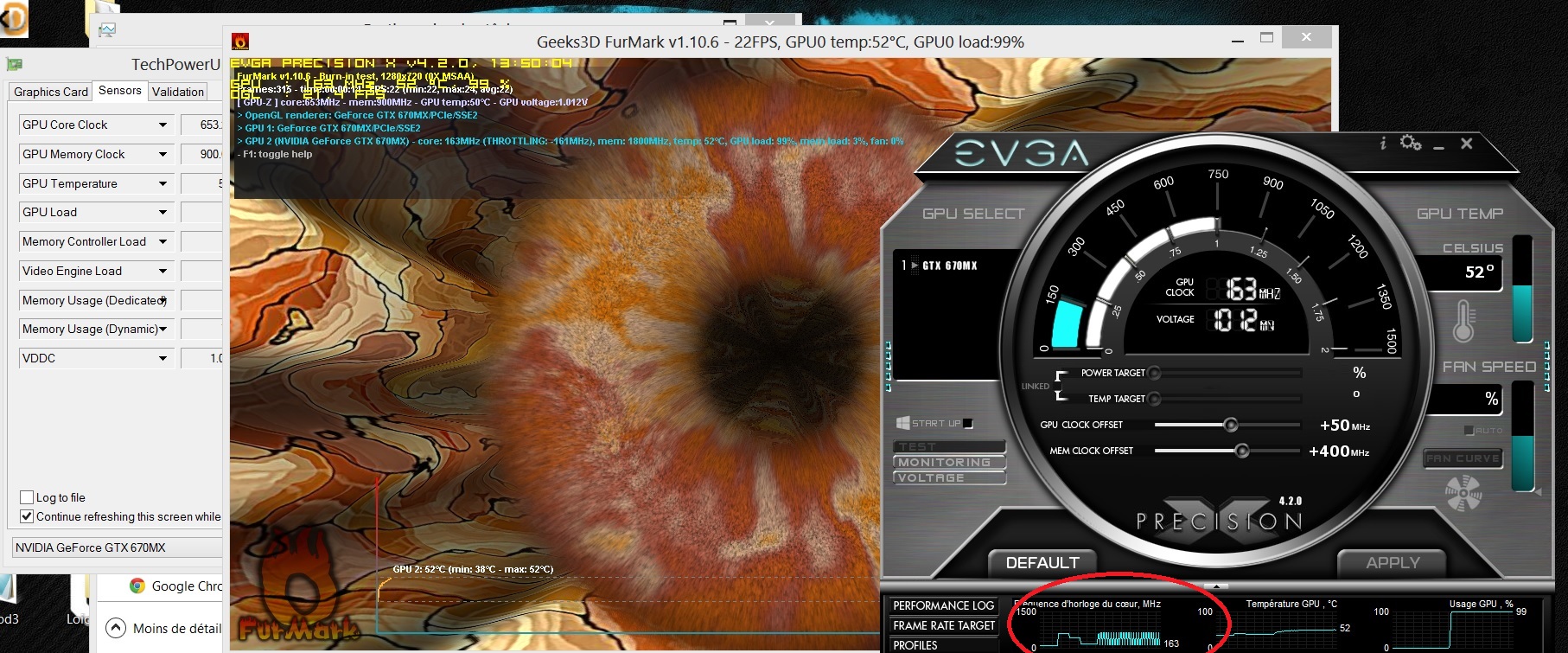Switch to the Validation tab
Screen dimensions: 1568x653
click(178, 92)
